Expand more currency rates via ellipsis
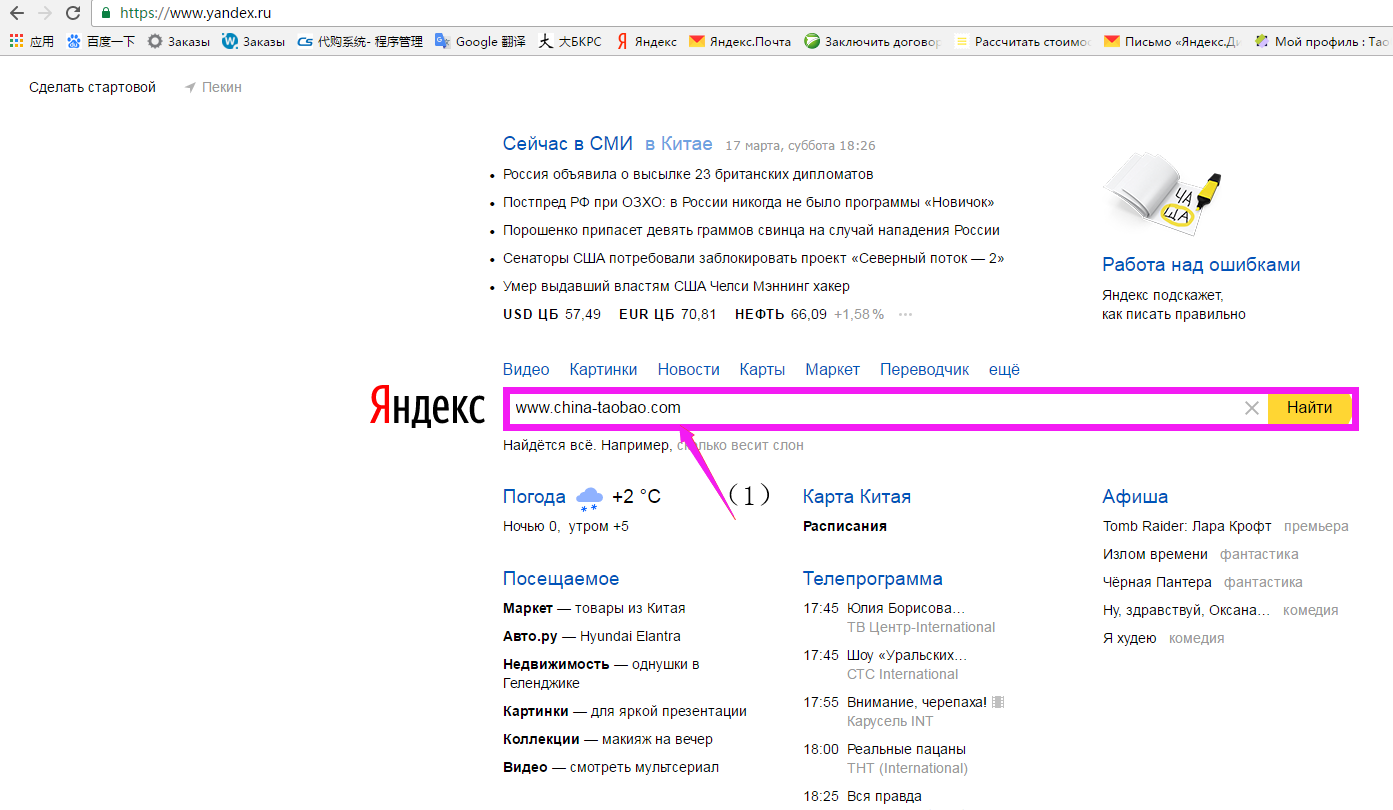This screenshot has width=1393, height=810. point(906,314)
